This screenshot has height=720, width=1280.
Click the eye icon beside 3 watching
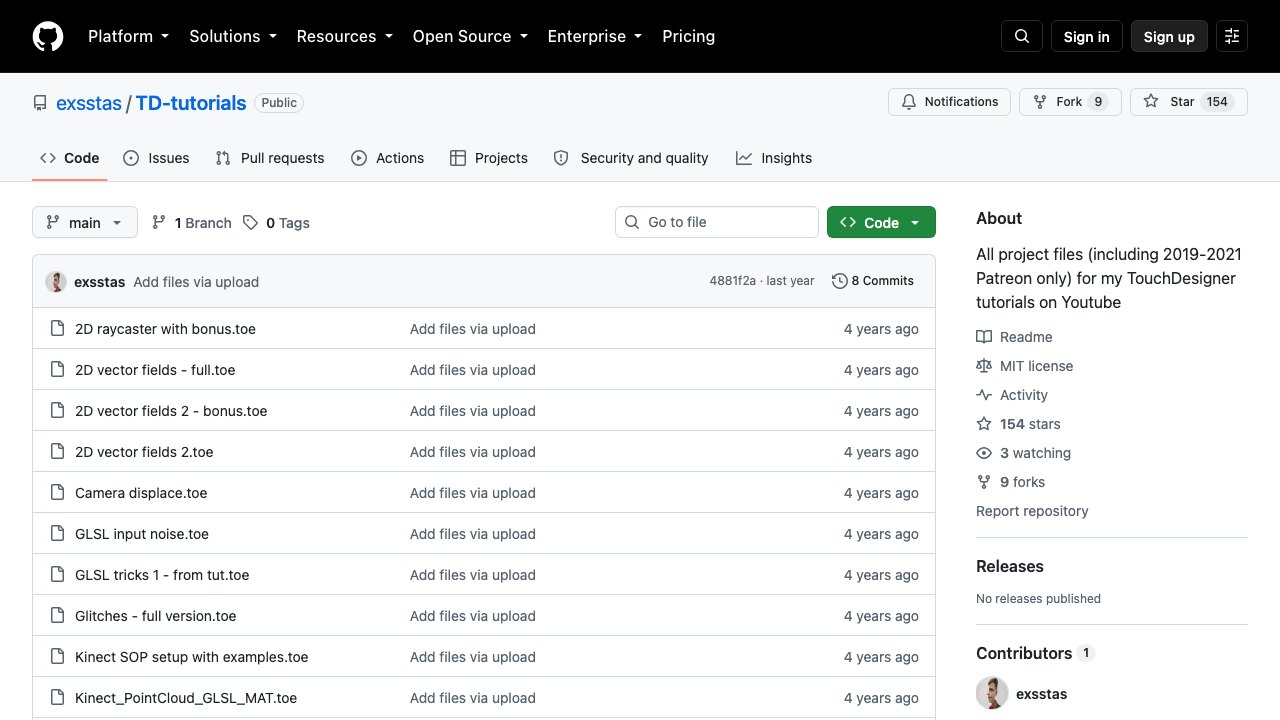tap(984, 453)
